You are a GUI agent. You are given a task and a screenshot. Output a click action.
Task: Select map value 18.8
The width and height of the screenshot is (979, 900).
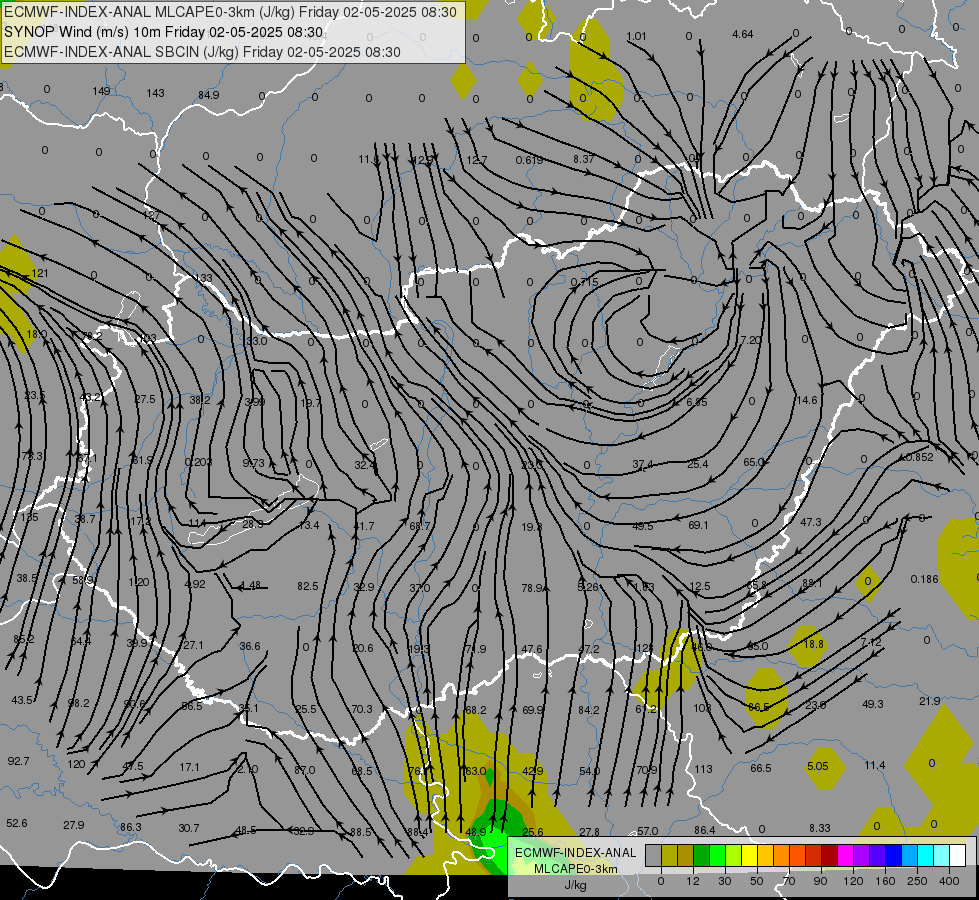point(814,644)
